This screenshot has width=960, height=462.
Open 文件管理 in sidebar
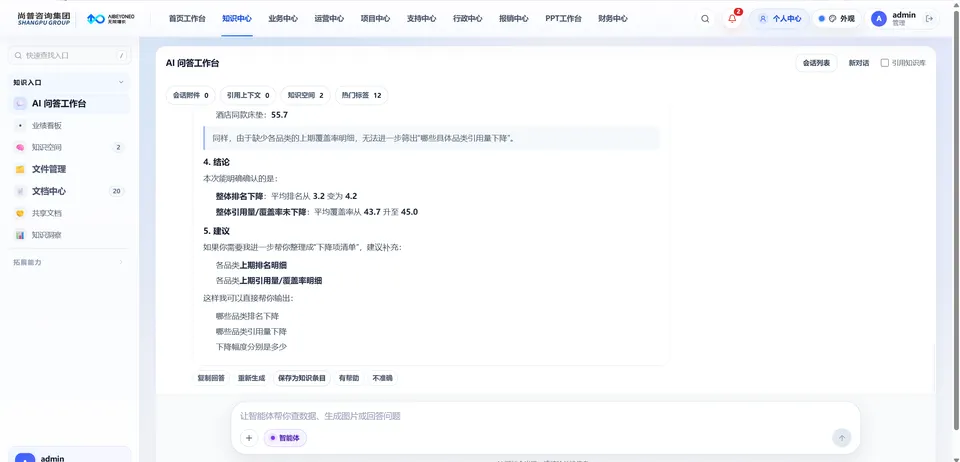(x=69, y=170)
